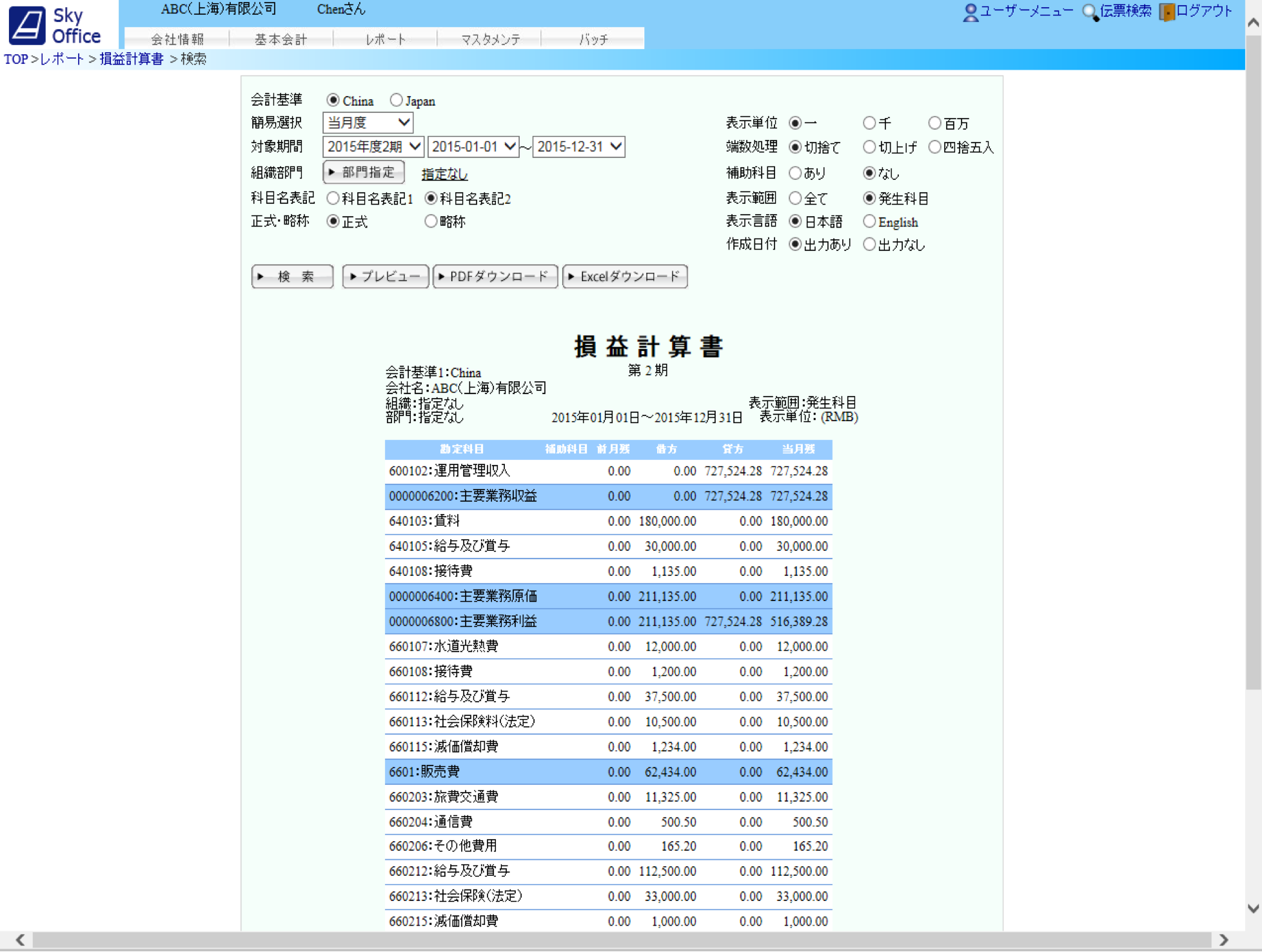1262x952 pixels.
Task: Open the マスタメンテ menu tab
Action: [x=489, y=39]
